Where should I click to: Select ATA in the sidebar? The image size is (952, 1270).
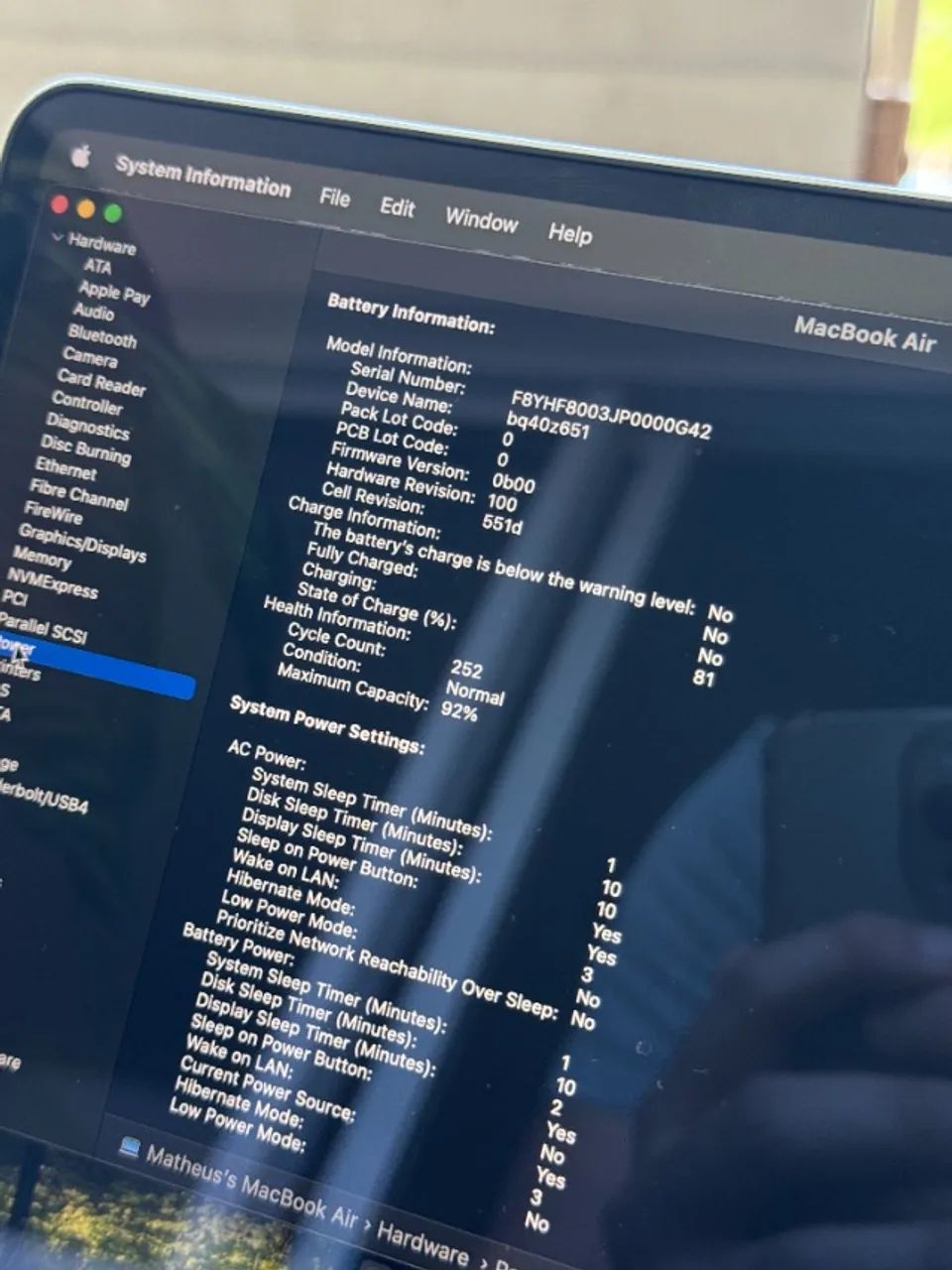pyautogui.click(x=97, y=267)
